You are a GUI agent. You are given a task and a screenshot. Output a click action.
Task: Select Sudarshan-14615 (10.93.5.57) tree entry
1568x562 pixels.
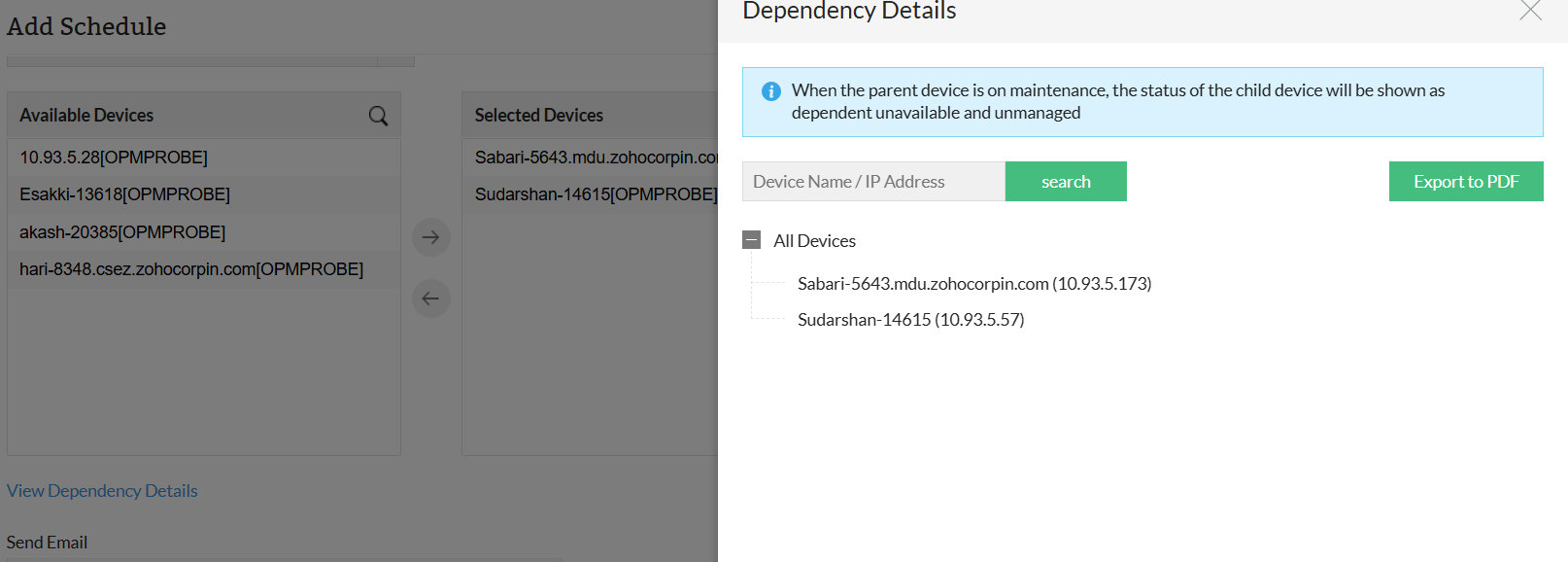click(910, 320)
